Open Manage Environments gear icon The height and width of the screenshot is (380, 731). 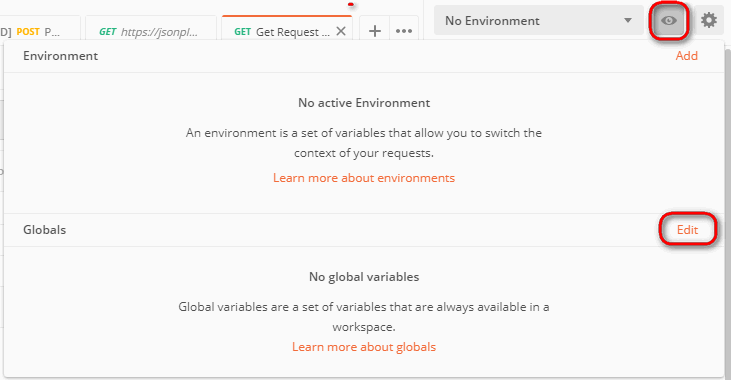tap(709, 21)
